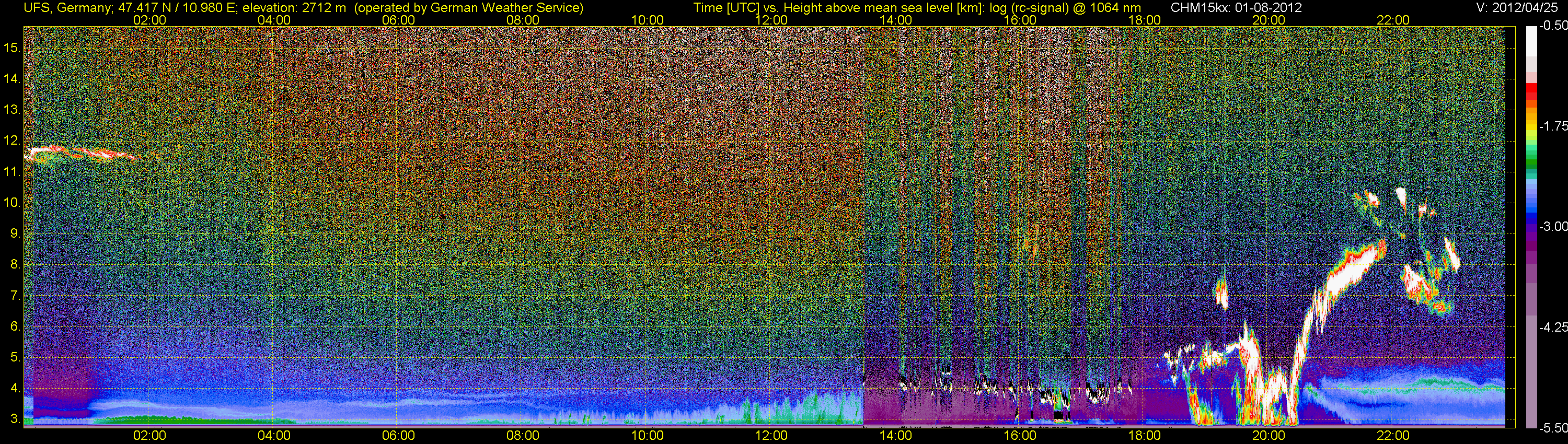
Task: Click '12:00' on the bottom time axis
Action: click(x=771, y=436)
